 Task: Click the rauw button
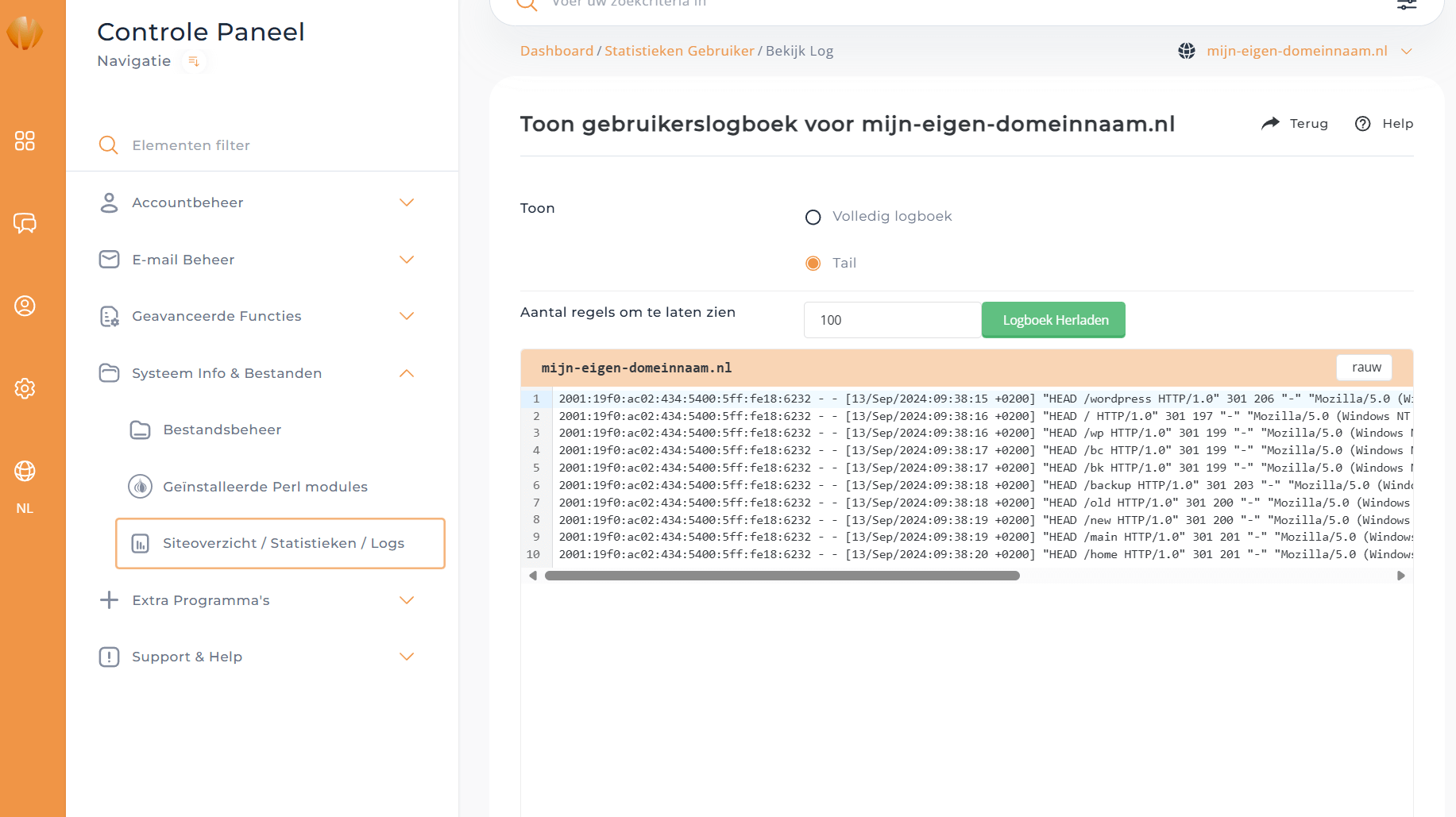click(1365, 367)
